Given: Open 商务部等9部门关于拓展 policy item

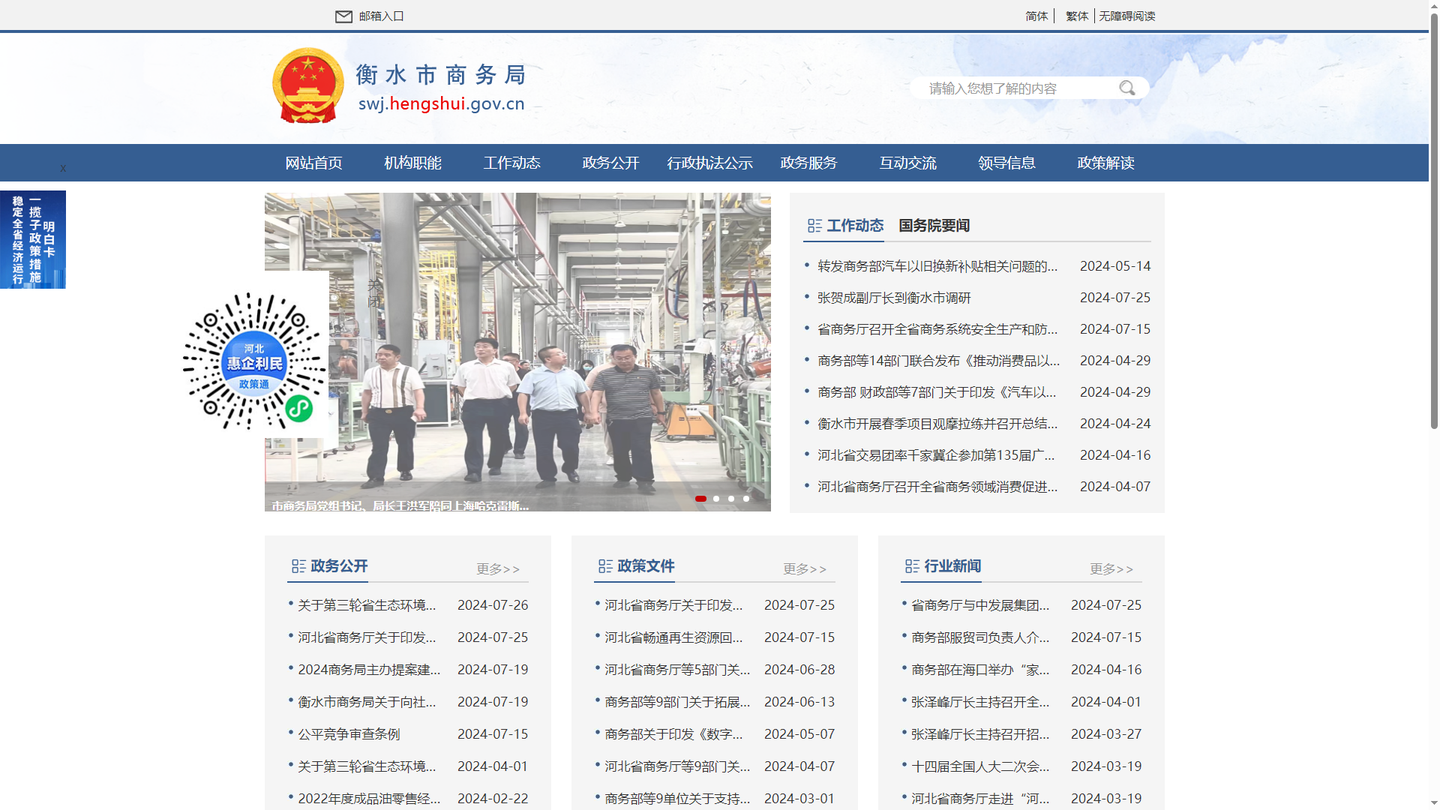Looking at the screenshot, I should click(677, 702).
